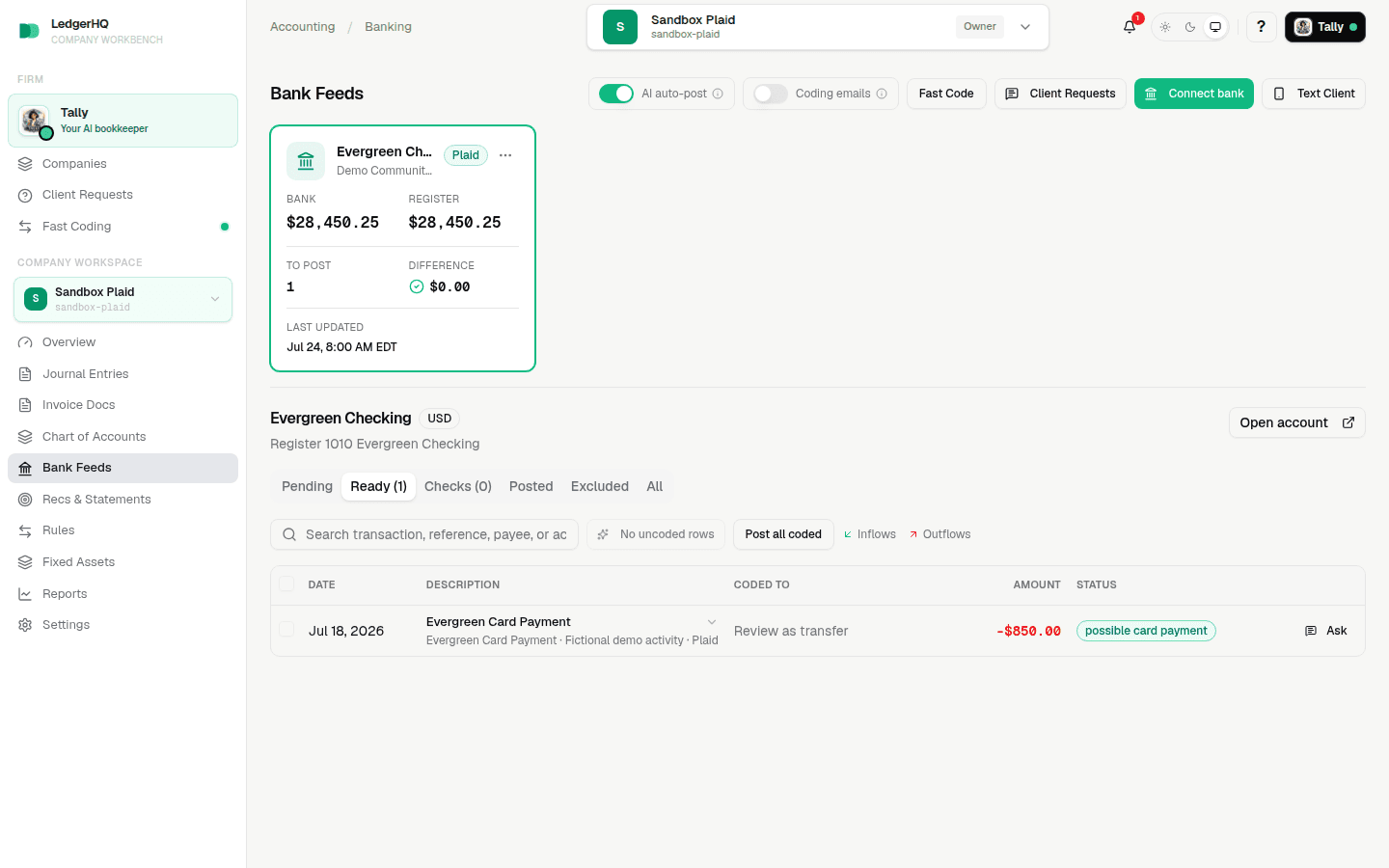
Task: Click the Invoice Docs file icon
Action: (x=25, y=405)
